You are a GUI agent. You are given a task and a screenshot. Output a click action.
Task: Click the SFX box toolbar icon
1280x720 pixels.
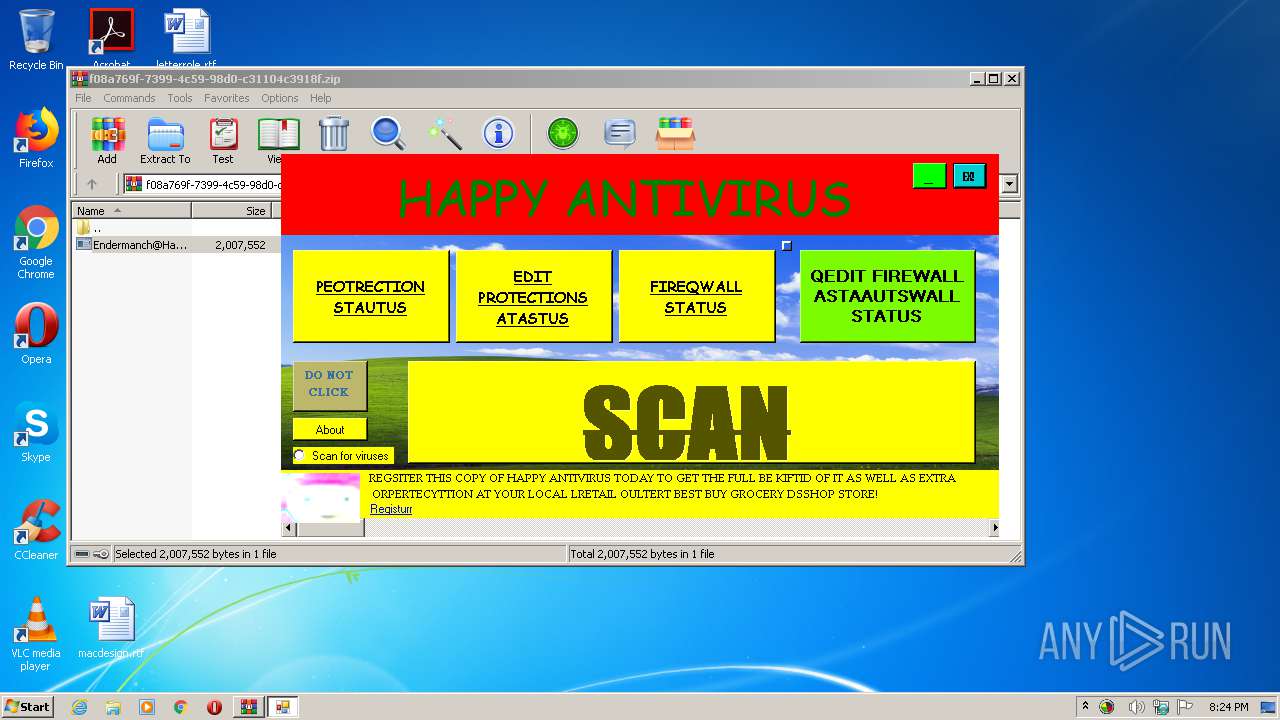675,133
